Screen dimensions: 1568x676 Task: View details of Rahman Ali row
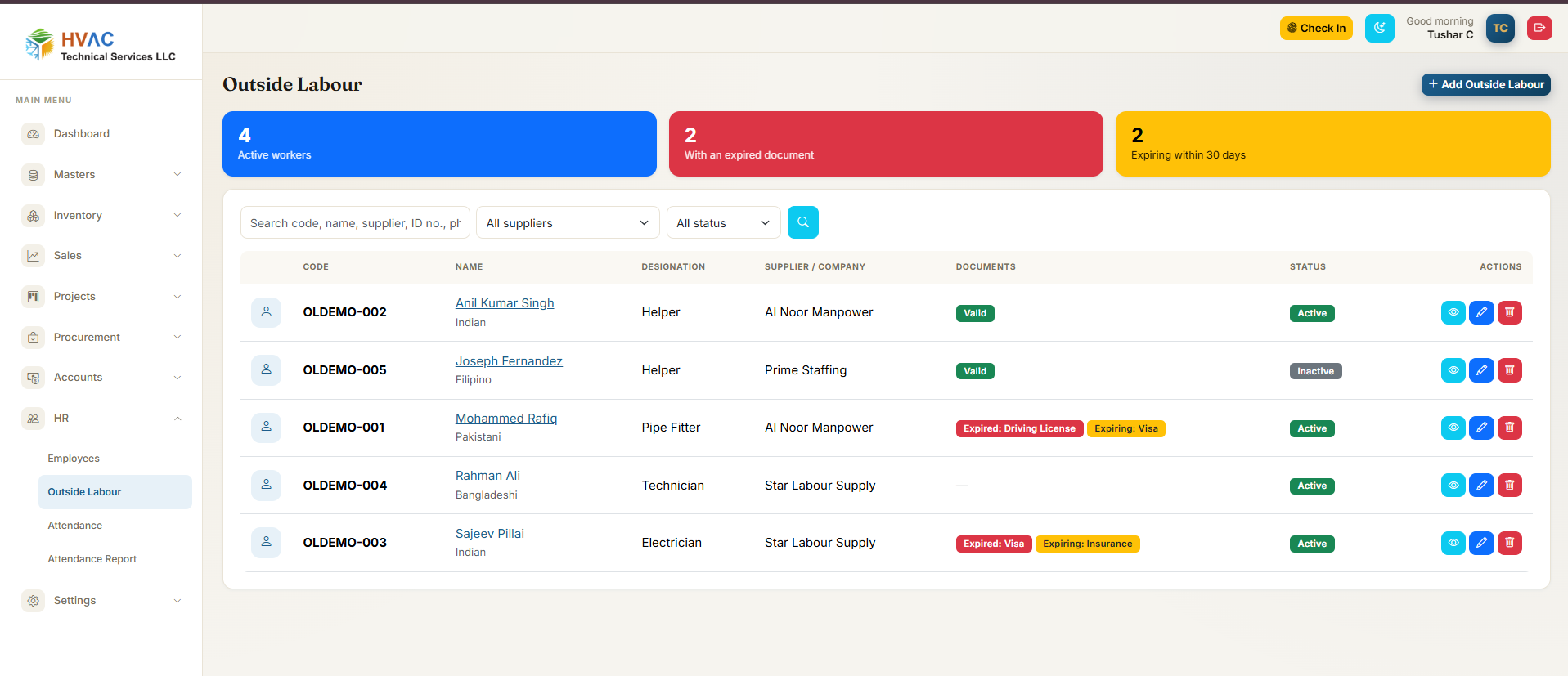pyautogui.click(x=1453, y=486)
